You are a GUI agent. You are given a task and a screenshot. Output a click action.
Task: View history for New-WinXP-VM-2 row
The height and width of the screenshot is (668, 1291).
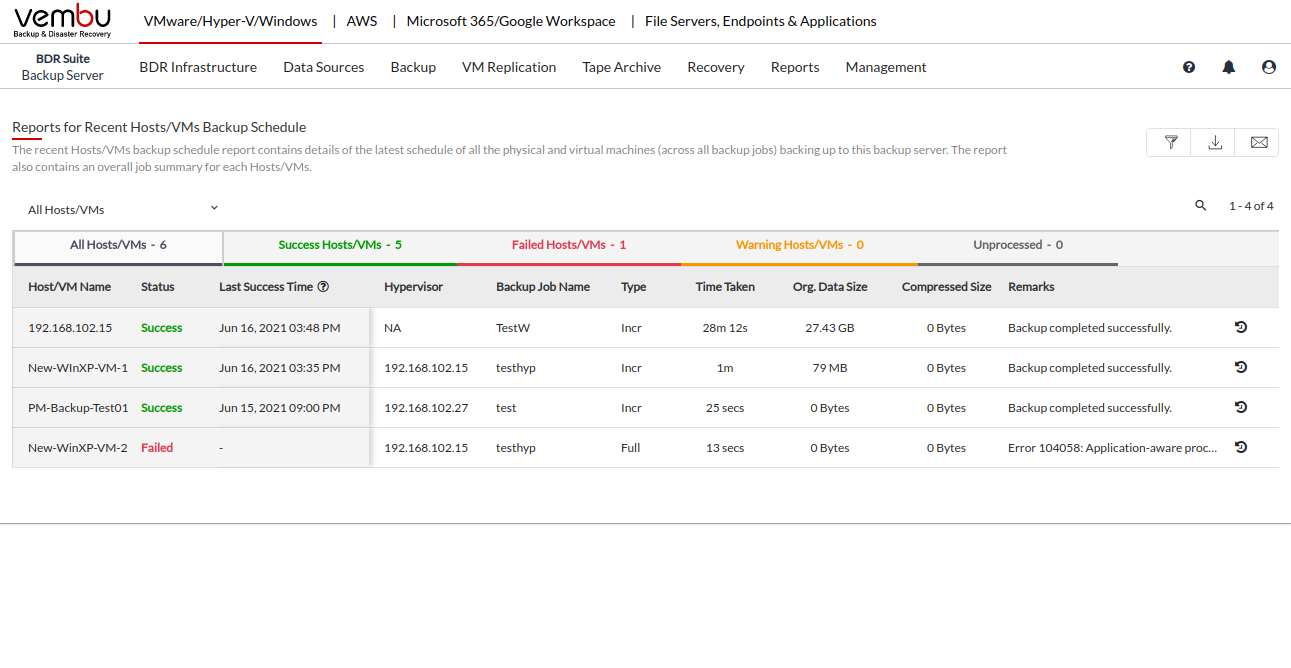tap(1241, 447)
